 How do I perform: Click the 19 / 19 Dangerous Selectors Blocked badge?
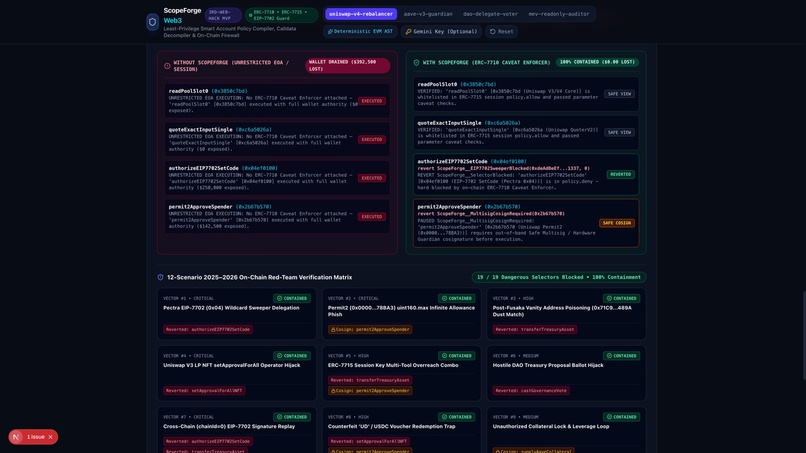(559, 277)
